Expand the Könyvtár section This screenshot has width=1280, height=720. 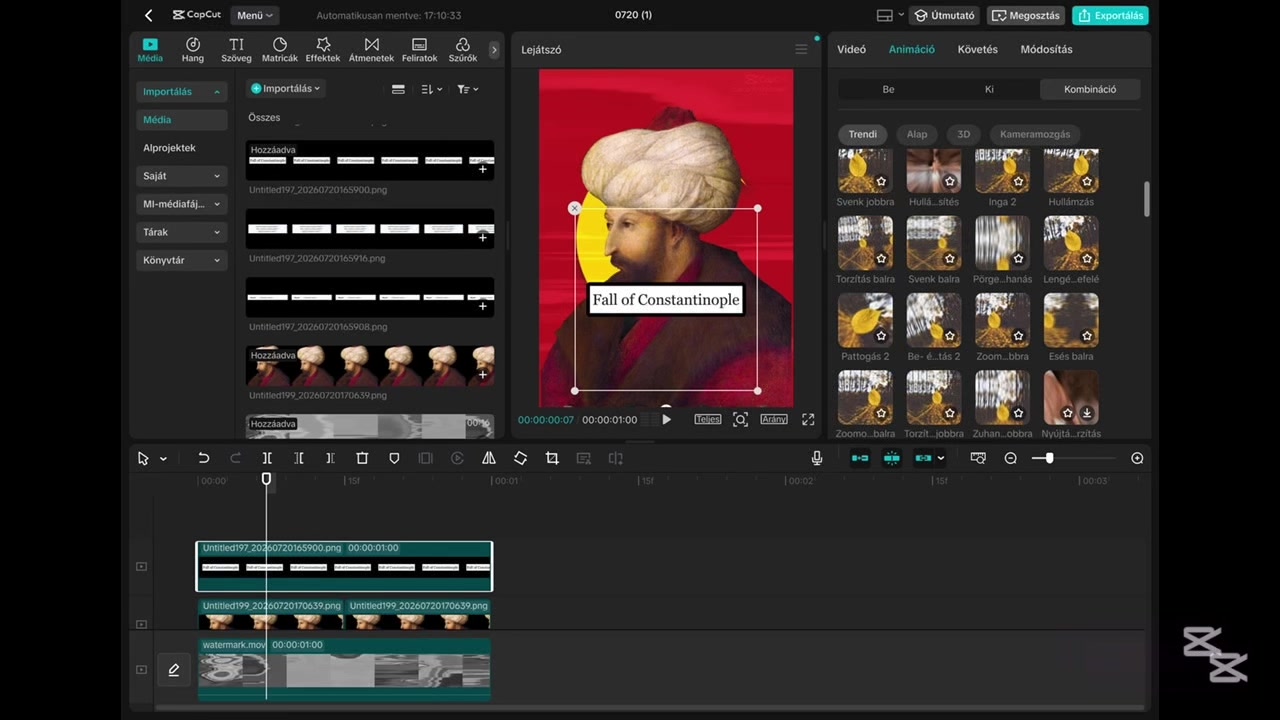tap(182, 260)
